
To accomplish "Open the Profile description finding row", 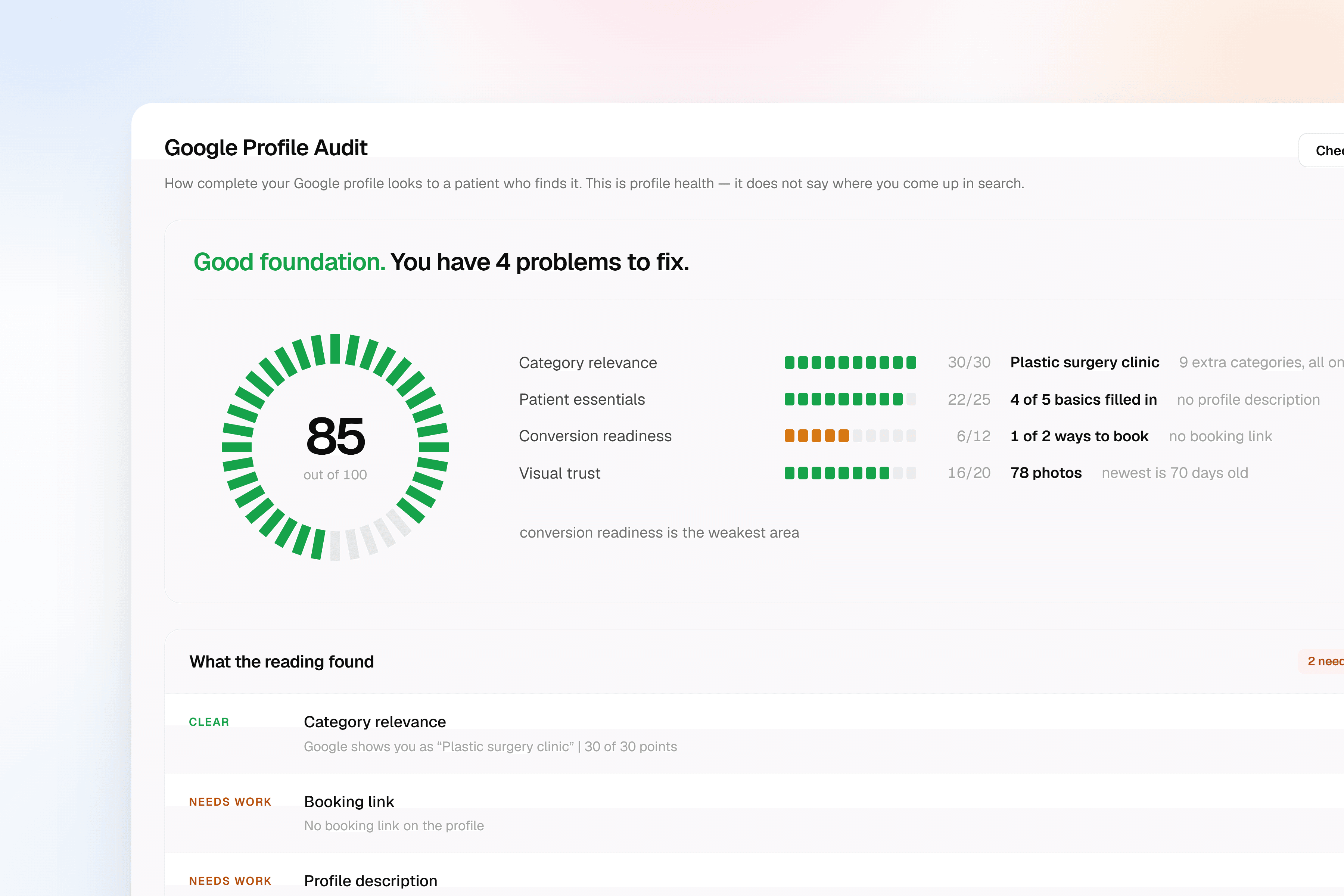I will tap(754, 875).
